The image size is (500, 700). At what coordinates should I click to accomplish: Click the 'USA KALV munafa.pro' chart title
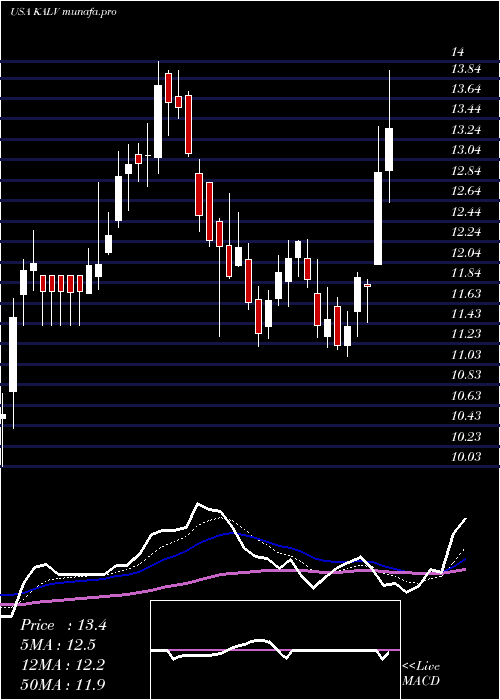(63, 12)
